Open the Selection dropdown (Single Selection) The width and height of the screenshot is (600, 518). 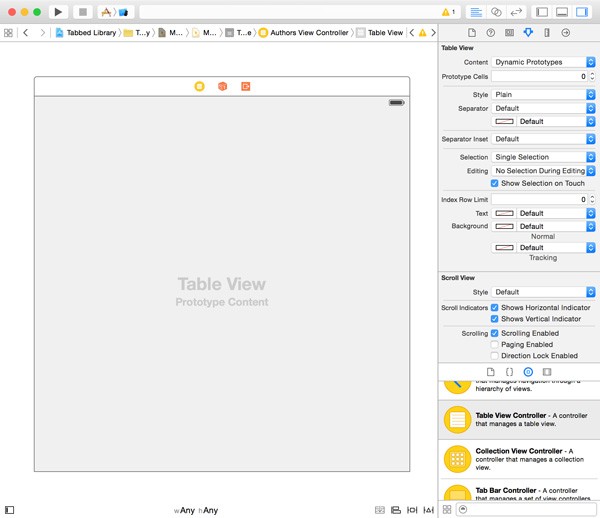[x=543, y=157]
